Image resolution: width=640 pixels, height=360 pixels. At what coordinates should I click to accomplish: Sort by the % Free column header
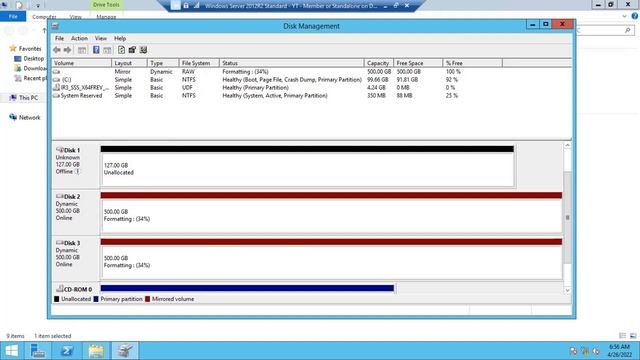(472, 63)
